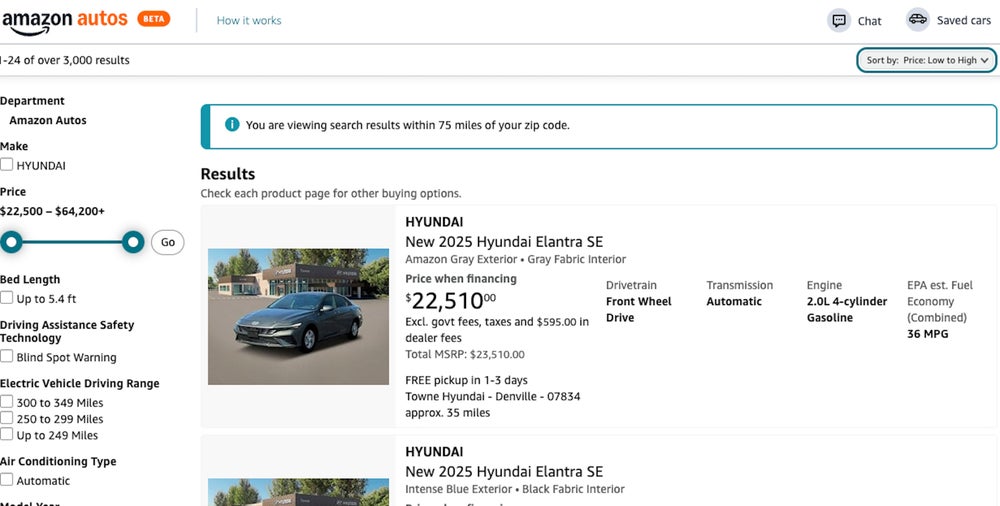Check 250 to 299 Miles range
This screenshot has width=1000, height=506.
tap(6, 418)
